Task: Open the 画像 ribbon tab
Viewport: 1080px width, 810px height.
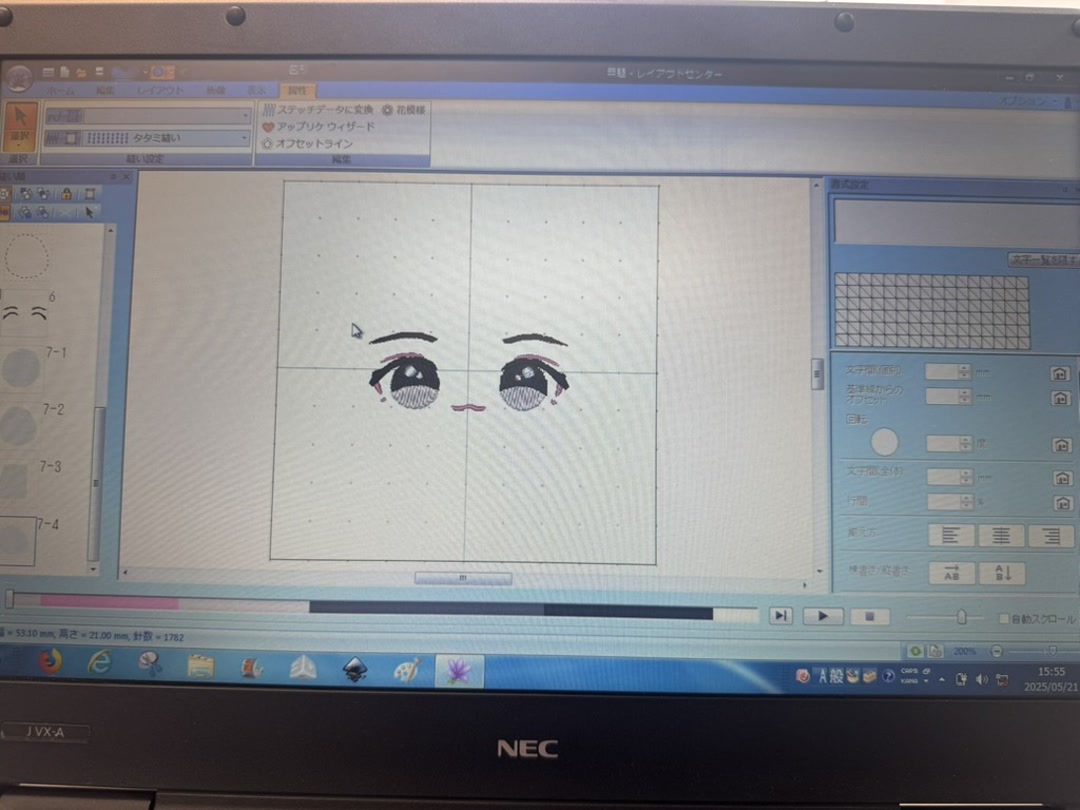Action: point(216,91)
